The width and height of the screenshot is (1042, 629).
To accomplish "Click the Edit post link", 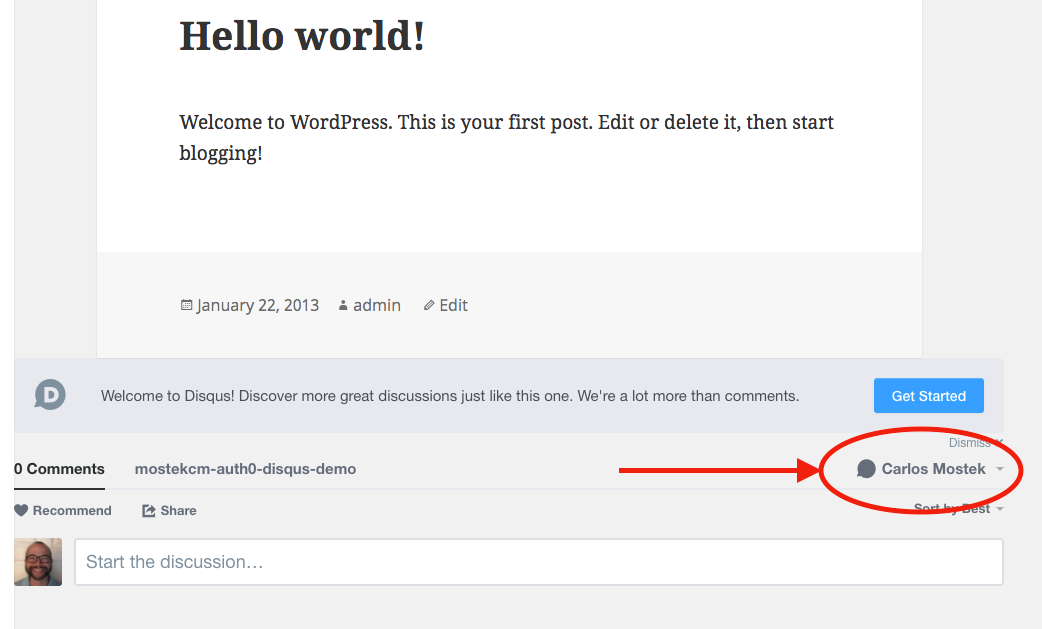I will pos(453,306).
